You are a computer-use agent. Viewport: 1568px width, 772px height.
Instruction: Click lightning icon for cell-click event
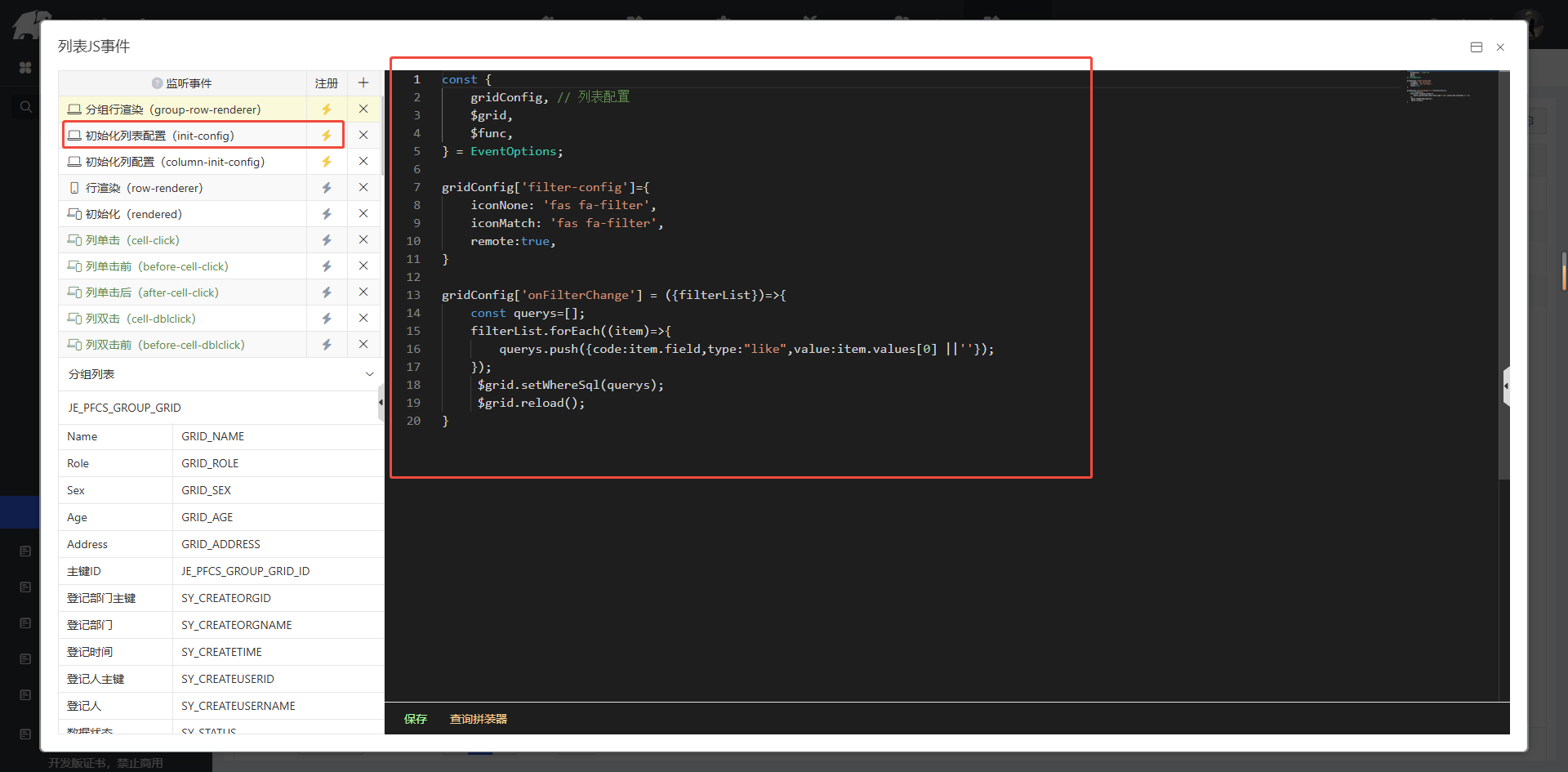[327, 240]
